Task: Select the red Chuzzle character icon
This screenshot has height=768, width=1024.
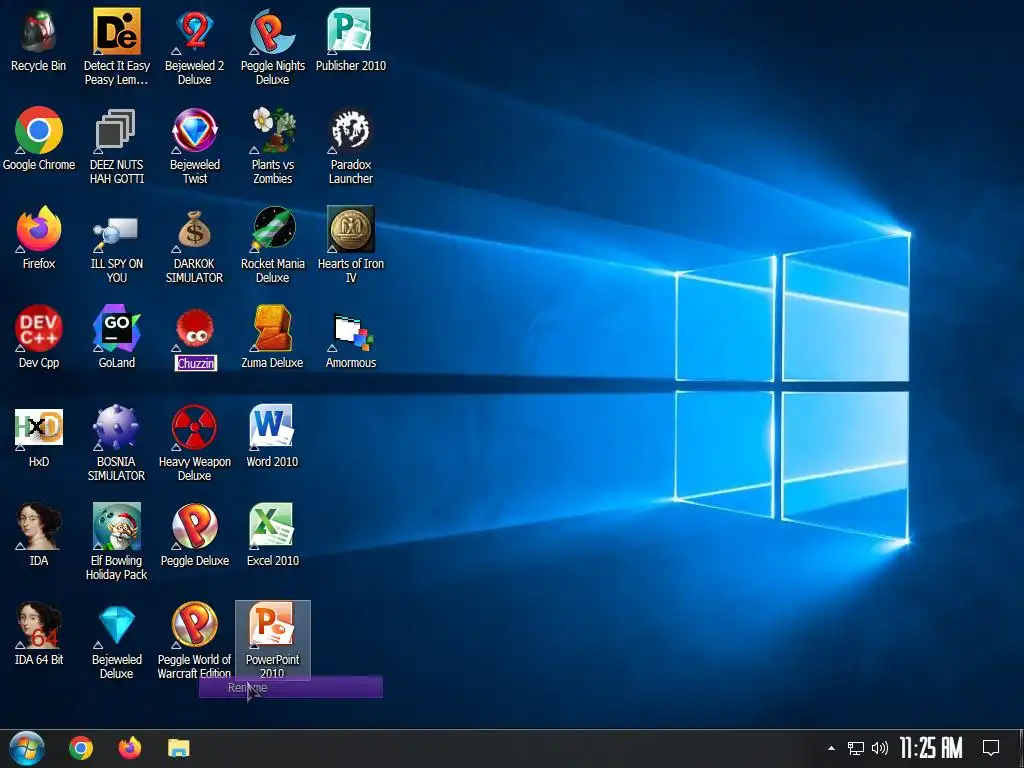Action: 195,328
